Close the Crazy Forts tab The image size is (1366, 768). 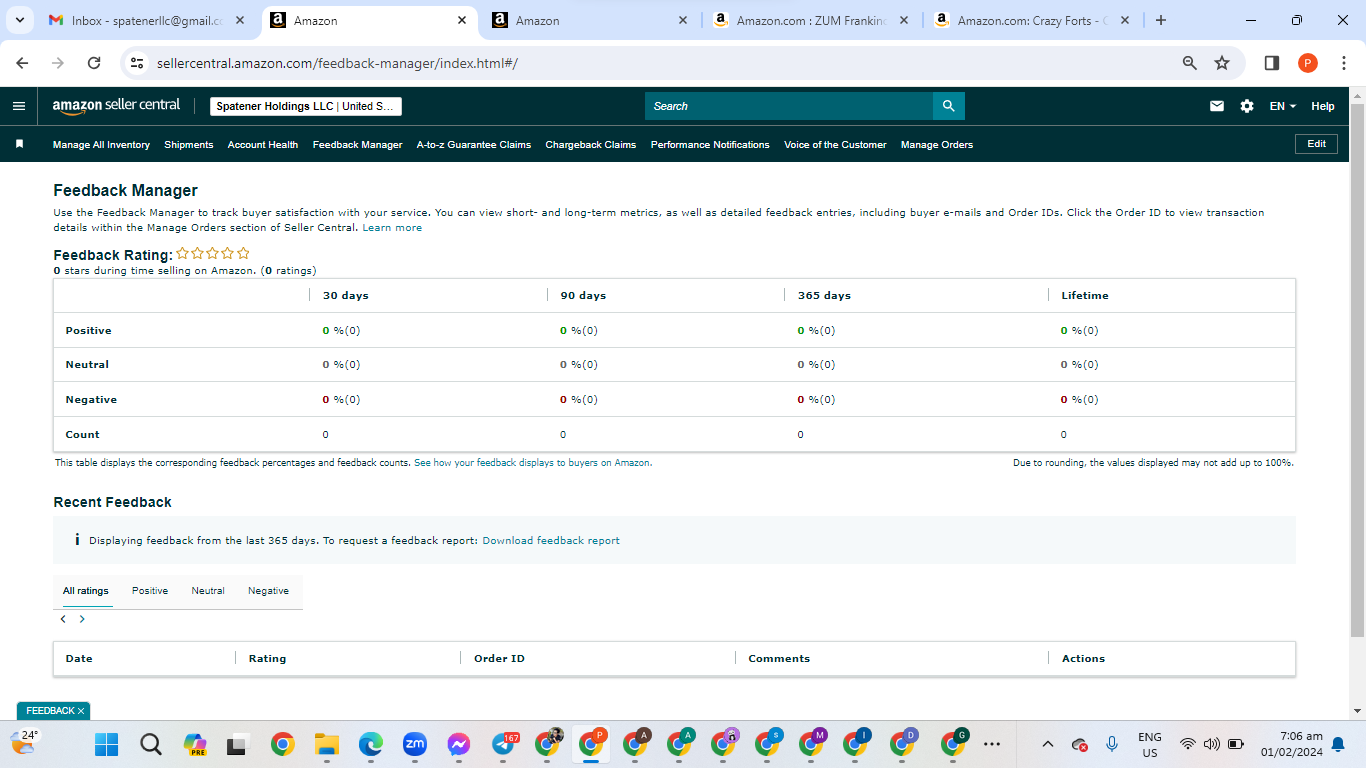(1125, 20)
